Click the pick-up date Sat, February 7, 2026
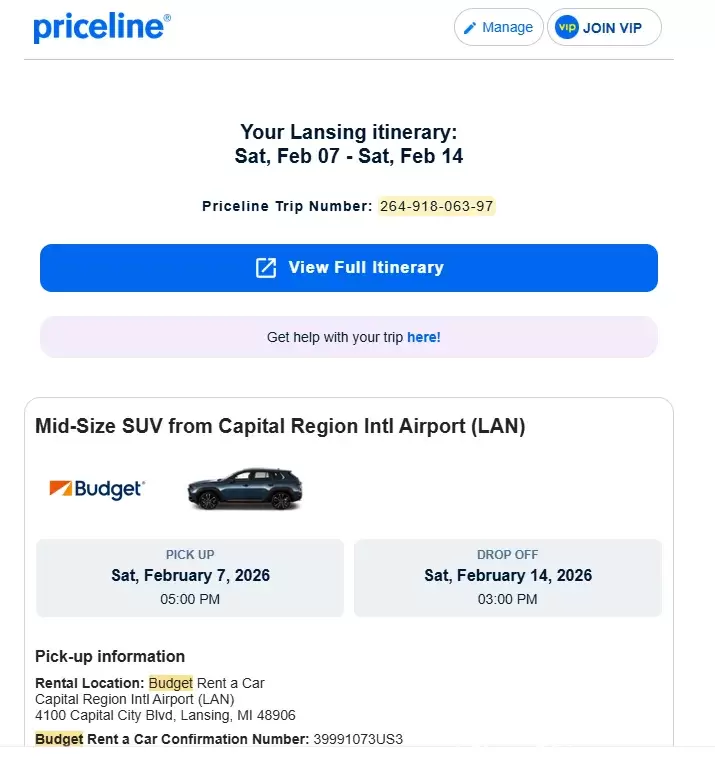Screen dimensions: 715x775 pyautogui.click(x=190, y=576)
